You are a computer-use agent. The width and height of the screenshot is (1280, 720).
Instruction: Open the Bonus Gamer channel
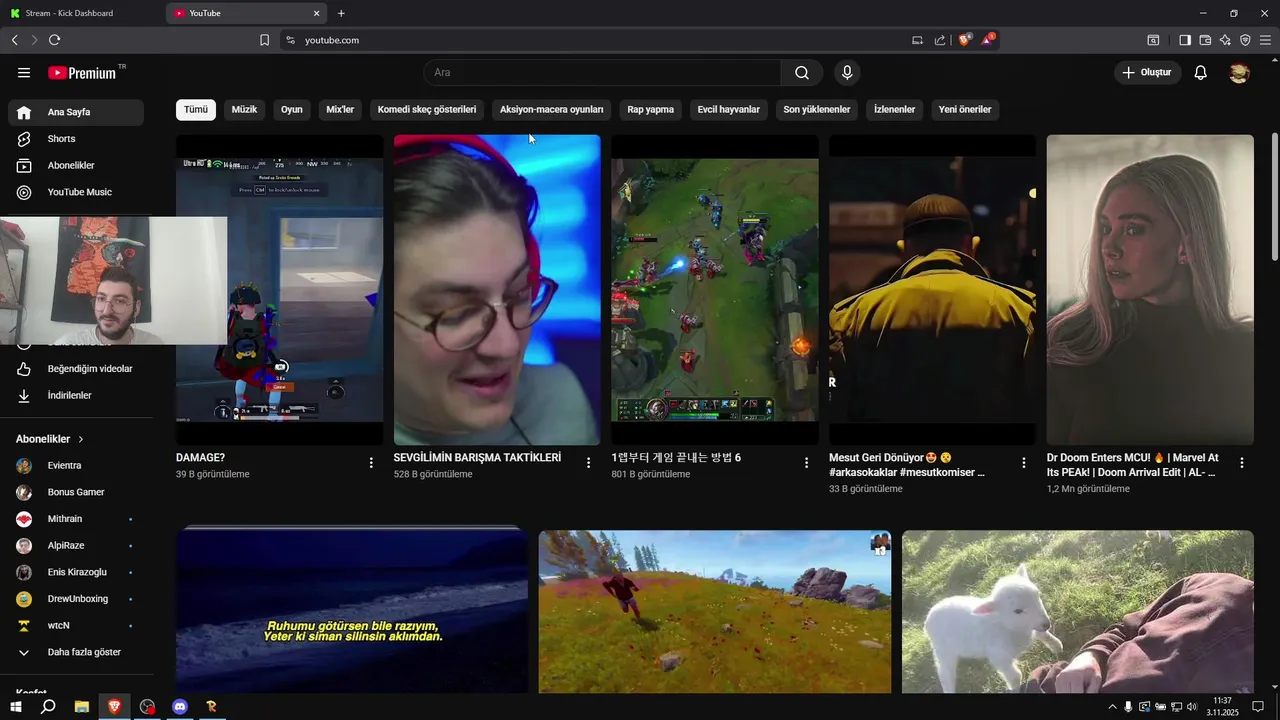(x=76, y=492)
